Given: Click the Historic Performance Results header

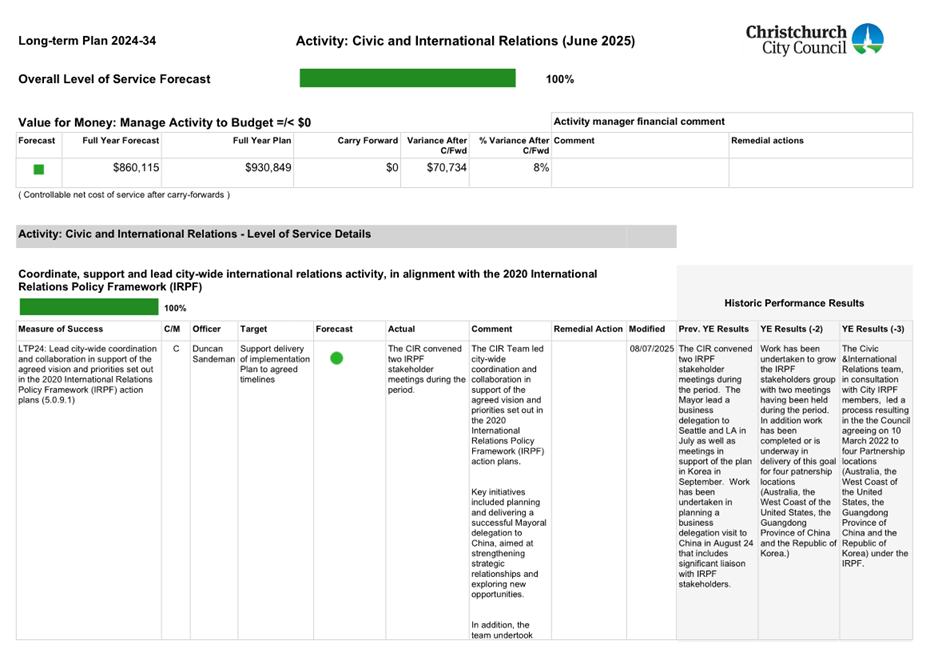Looking at the screenshot, I should click(795, 303).
